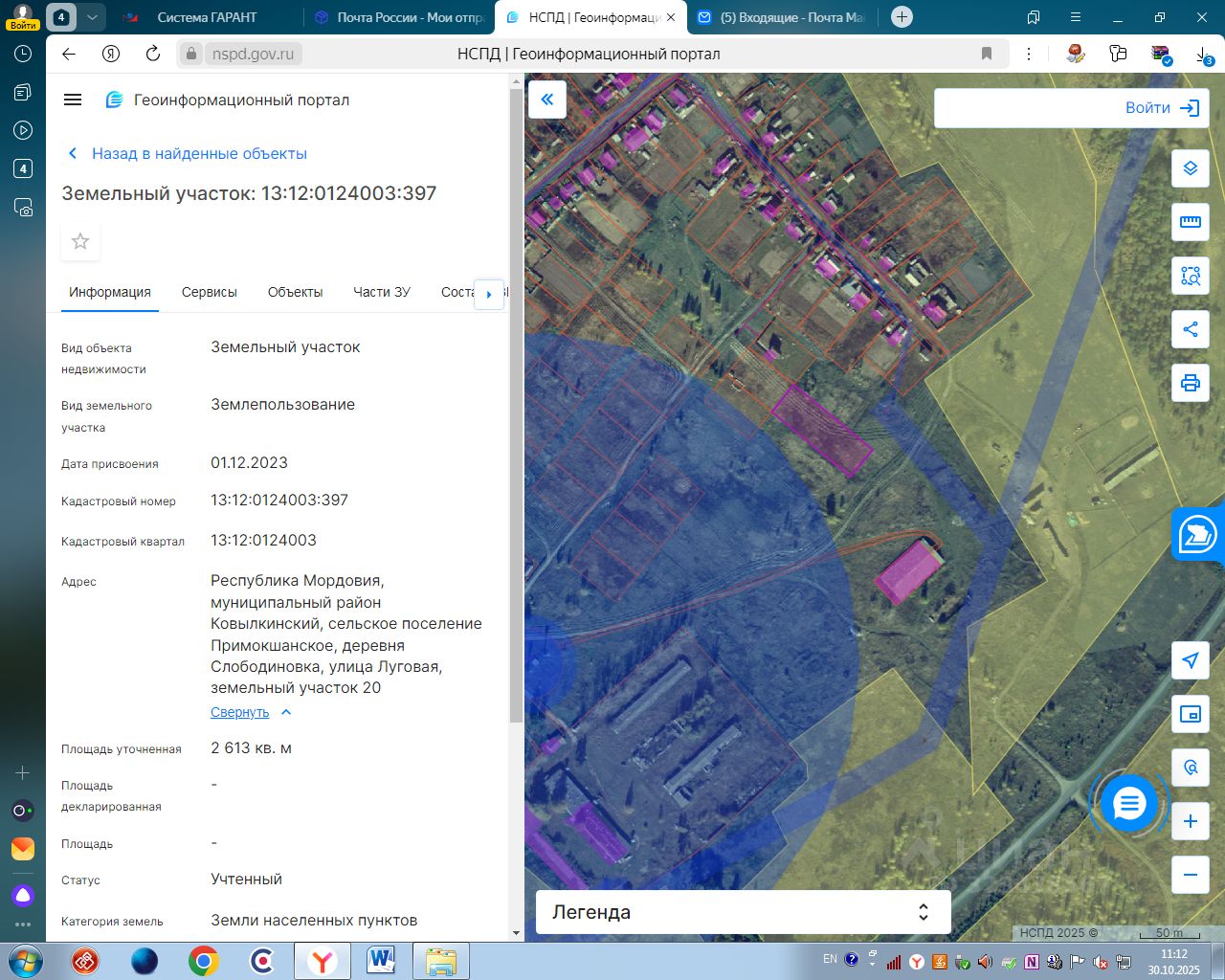Open Microsoft Word from the taskbar
Viewport: 1225px width, 980px height.
[x=381, y=961]
